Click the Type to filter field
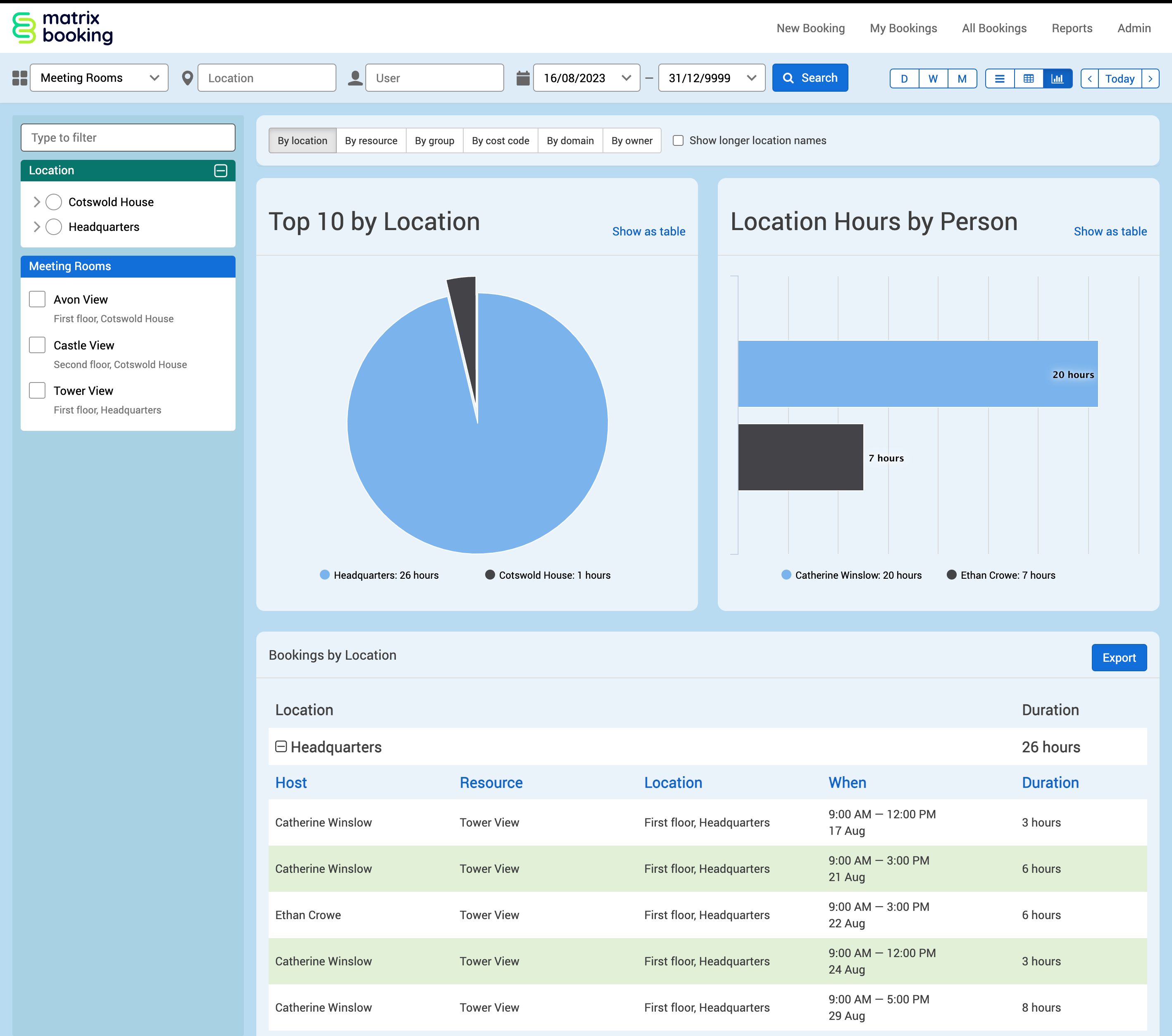 tap(128, 138)
